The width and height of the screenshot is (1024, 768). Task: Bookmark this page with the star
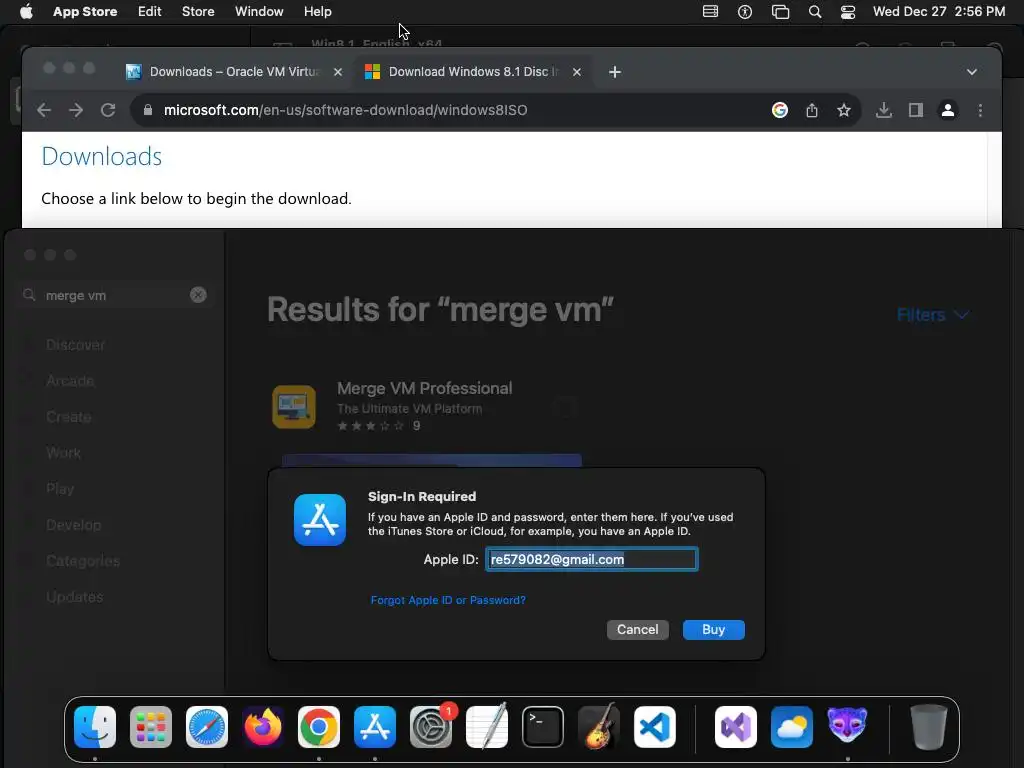844,110
